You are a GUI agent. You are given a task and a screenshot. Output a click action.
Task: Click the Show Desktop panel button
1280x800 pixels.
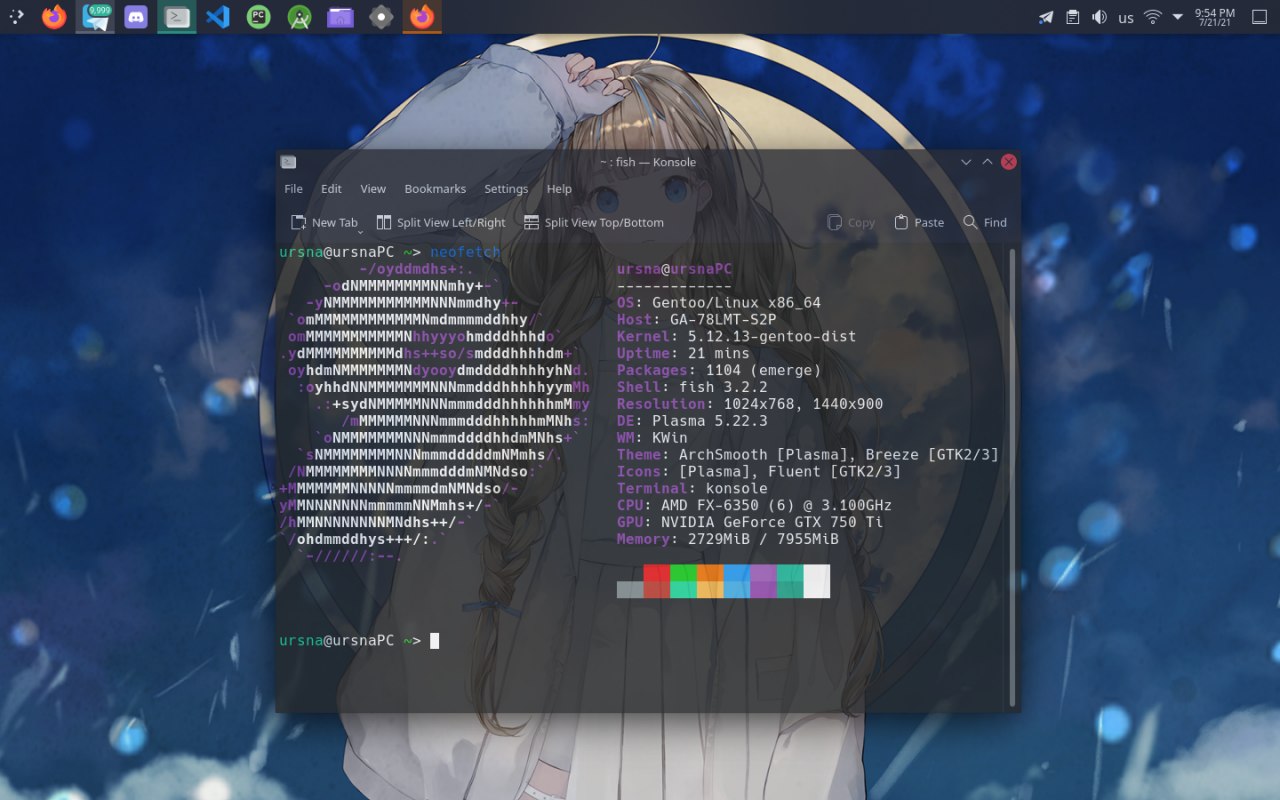click(x=1260, y=17)
